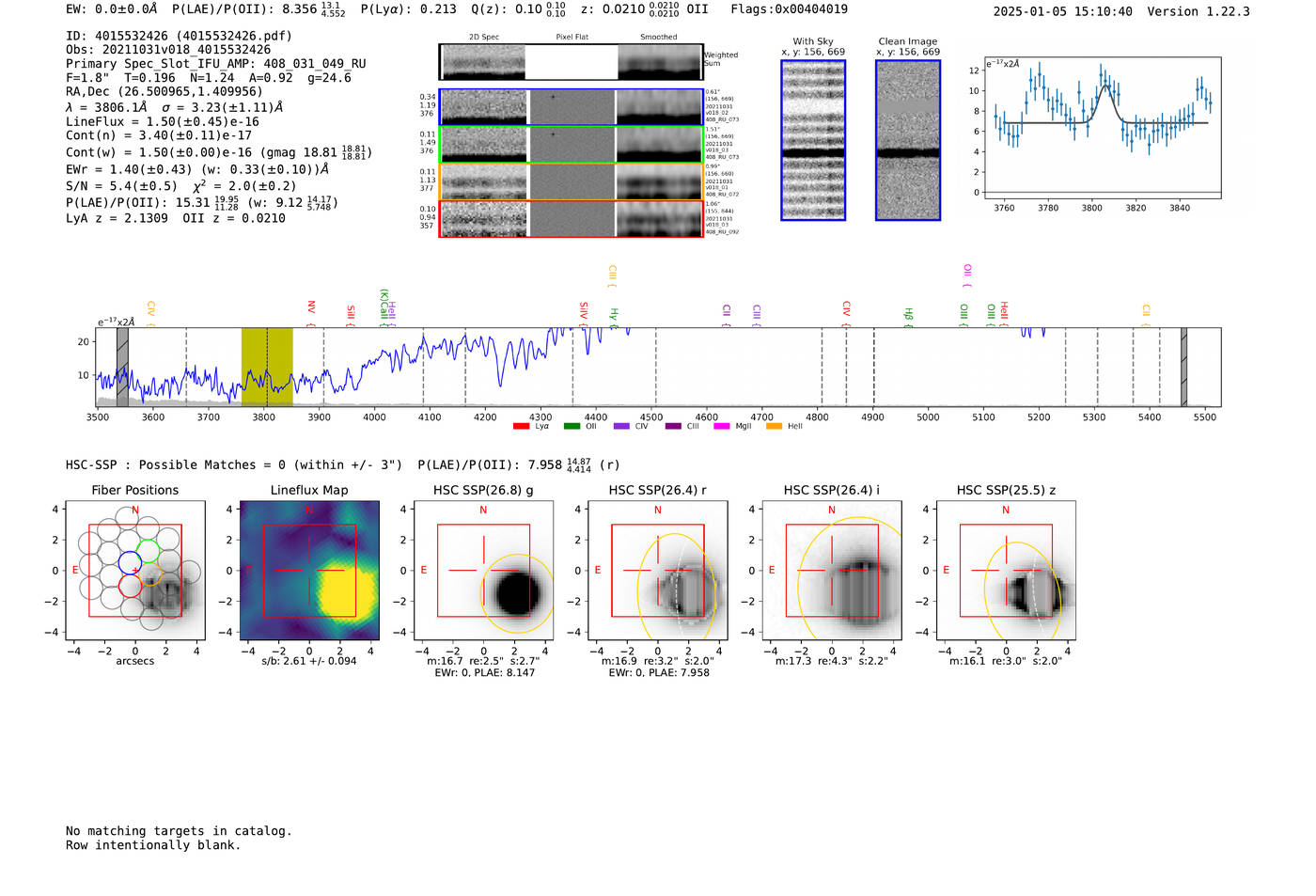Select the Weighted Sum 2D spectrum row
The height and width of the screenshot is (896, 1316).
click(x=572, y=62)
